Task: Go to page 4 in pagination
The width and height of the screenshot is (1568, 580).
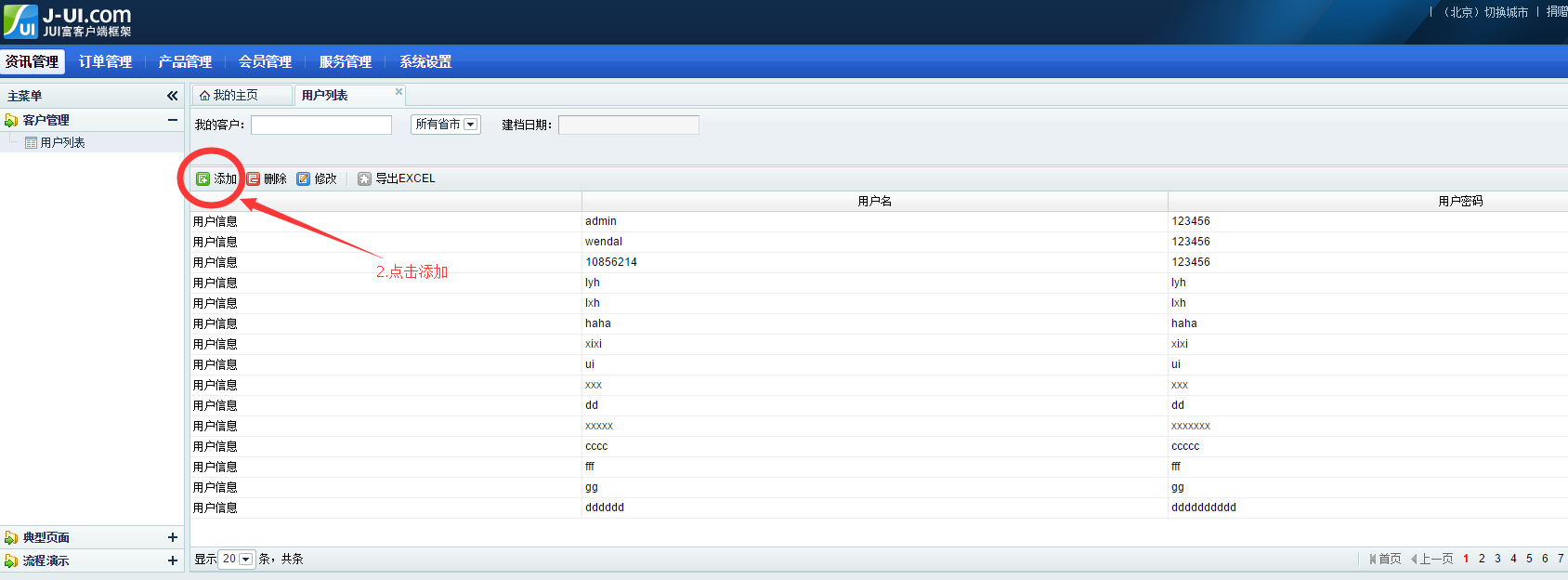Action: [x=1513, y=559]
